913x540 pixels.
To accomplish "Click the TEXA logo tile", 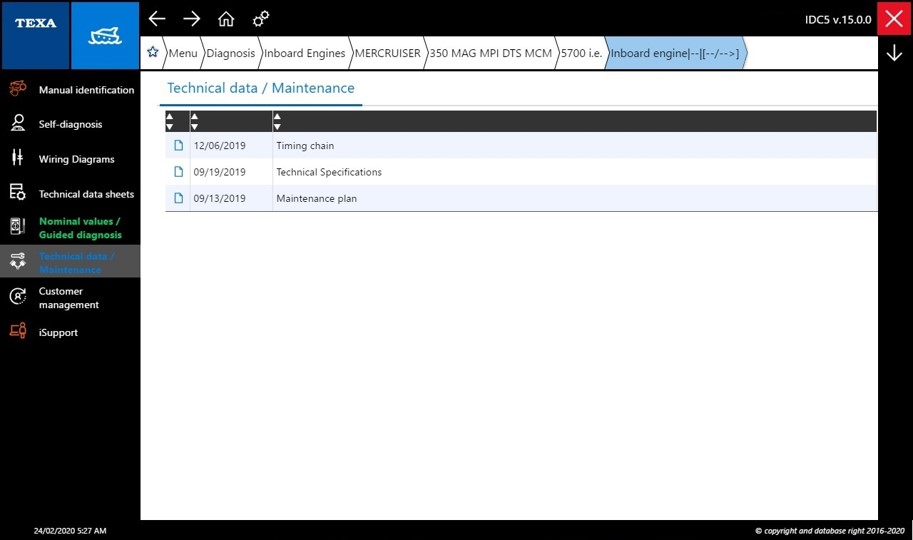I will (36, 35).
